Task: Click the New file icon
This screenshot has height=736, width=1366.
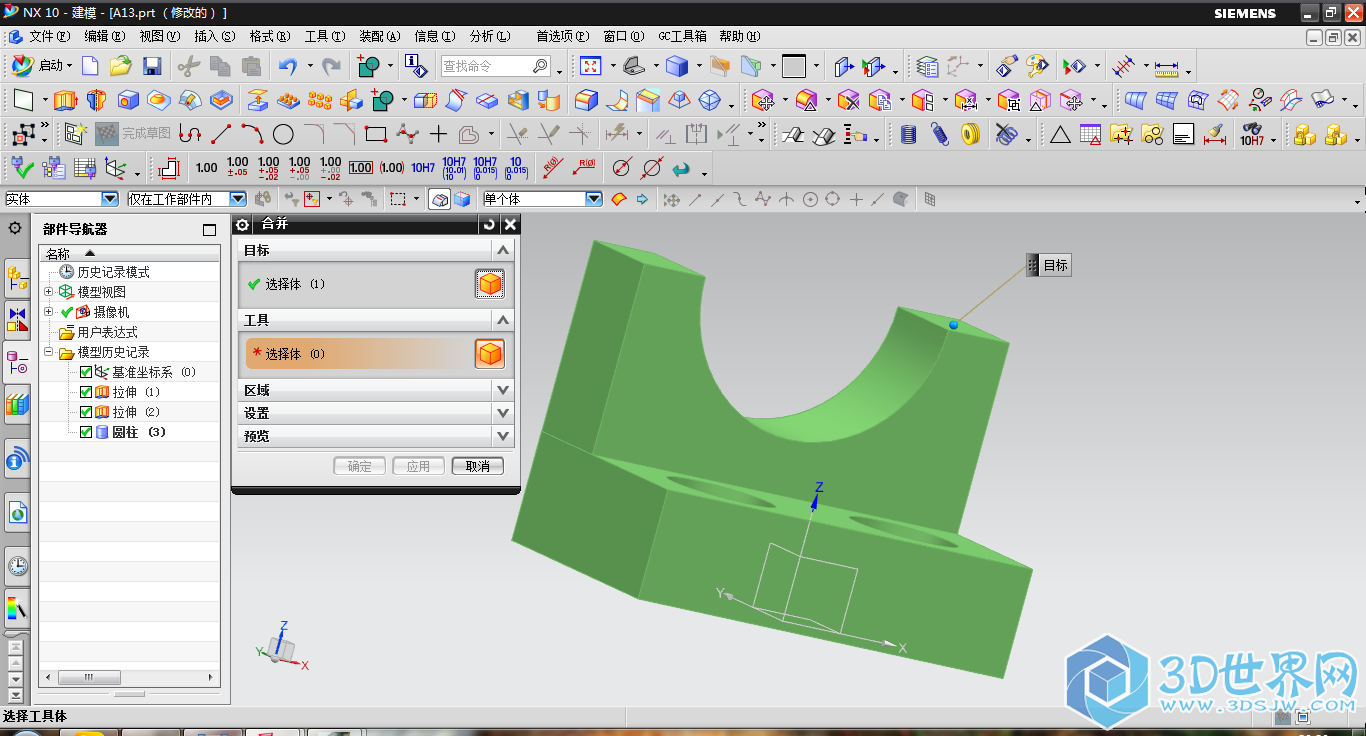Action: (90, 66)
